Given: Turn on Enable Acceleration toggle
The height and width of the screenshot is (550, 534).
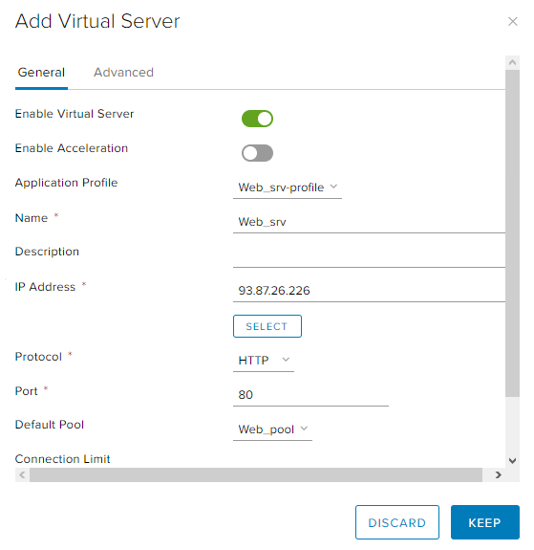Looking at the screenshot, I should 257,153.
